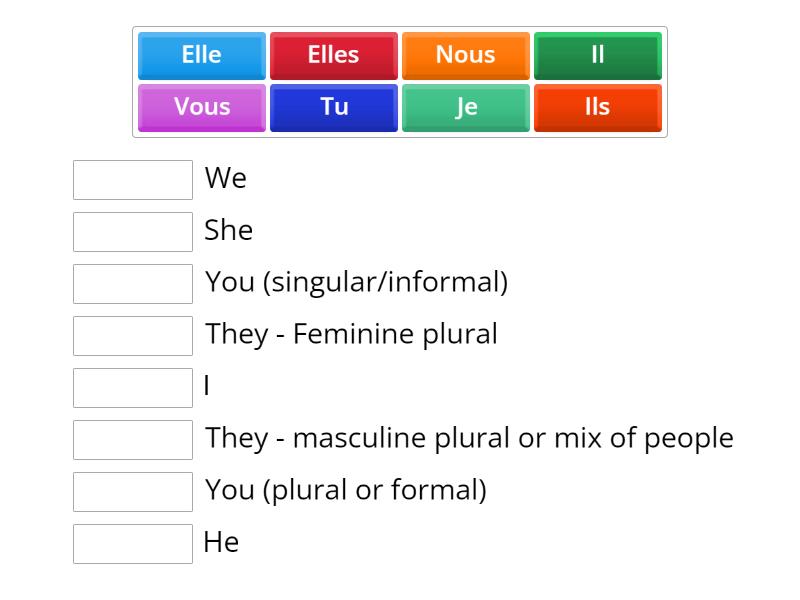This screenshot has width=800, height=600.
Task: Select the Elle tile in the word bank
Action: coord(200,55)
